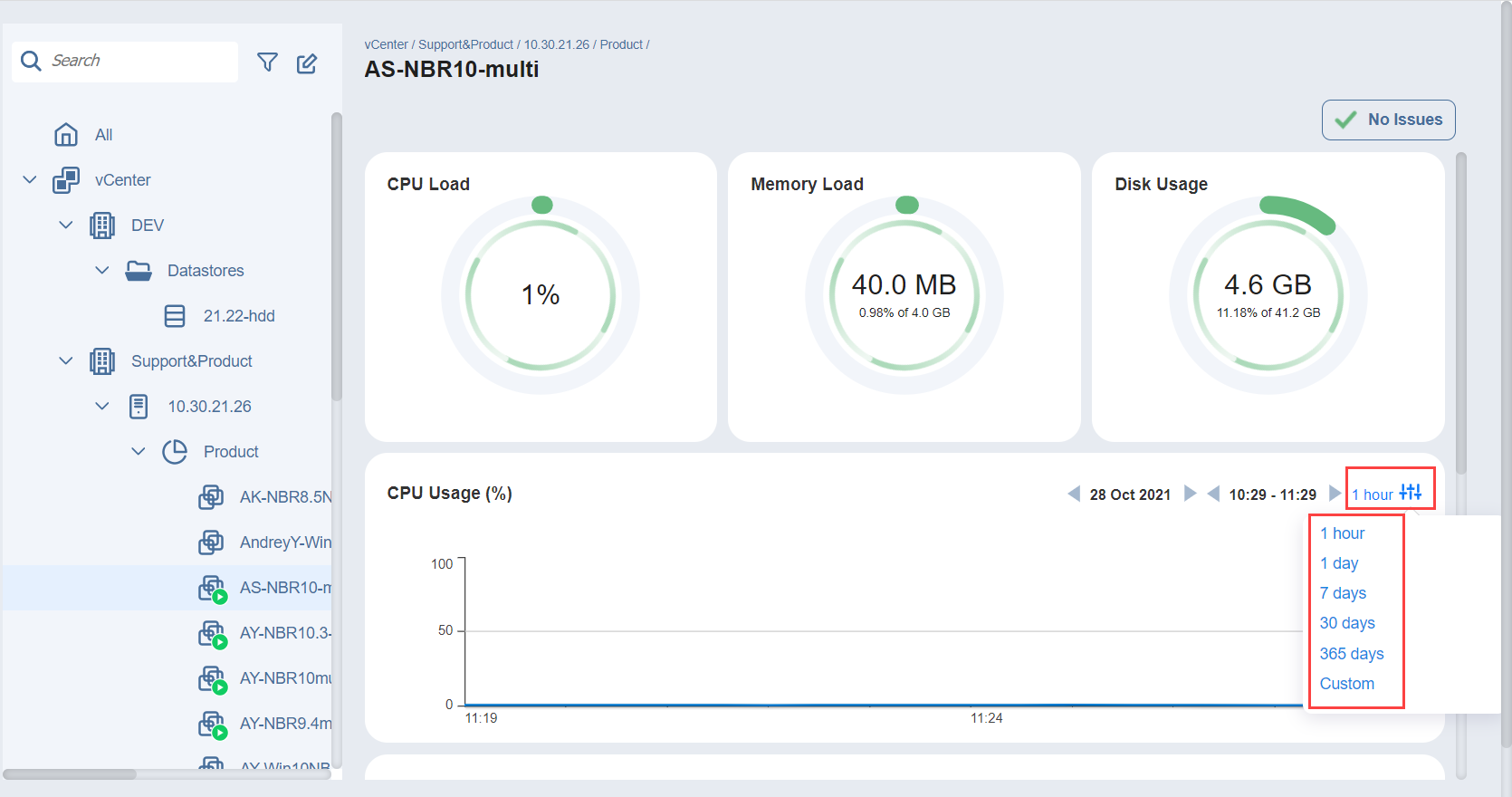Screen dimensions: 1512x797
Task: Select 21.22-hdd datastore label
Action: [x=239, y=316]
